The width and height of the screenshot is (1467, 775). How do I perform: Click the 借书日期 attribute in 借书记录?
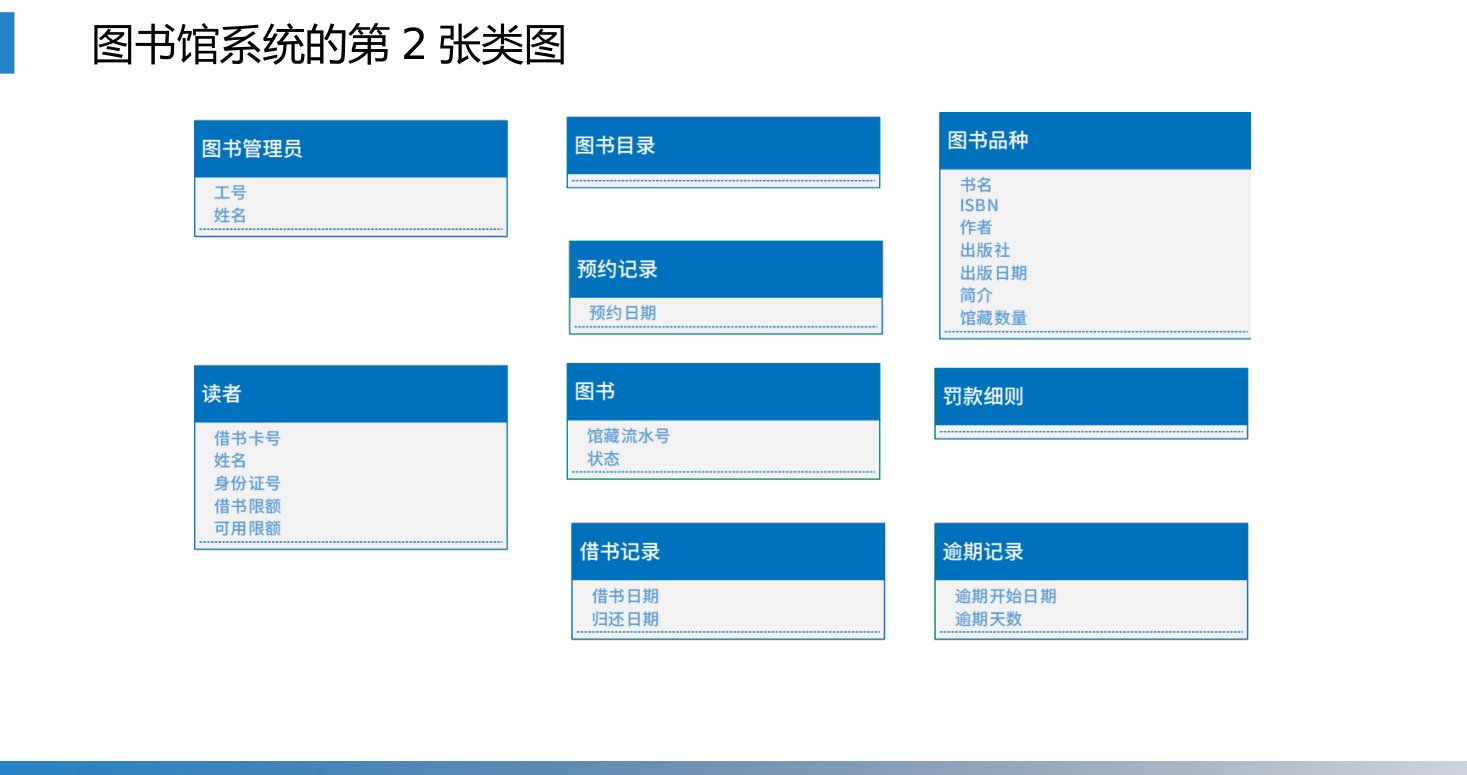tap(625, 596)
